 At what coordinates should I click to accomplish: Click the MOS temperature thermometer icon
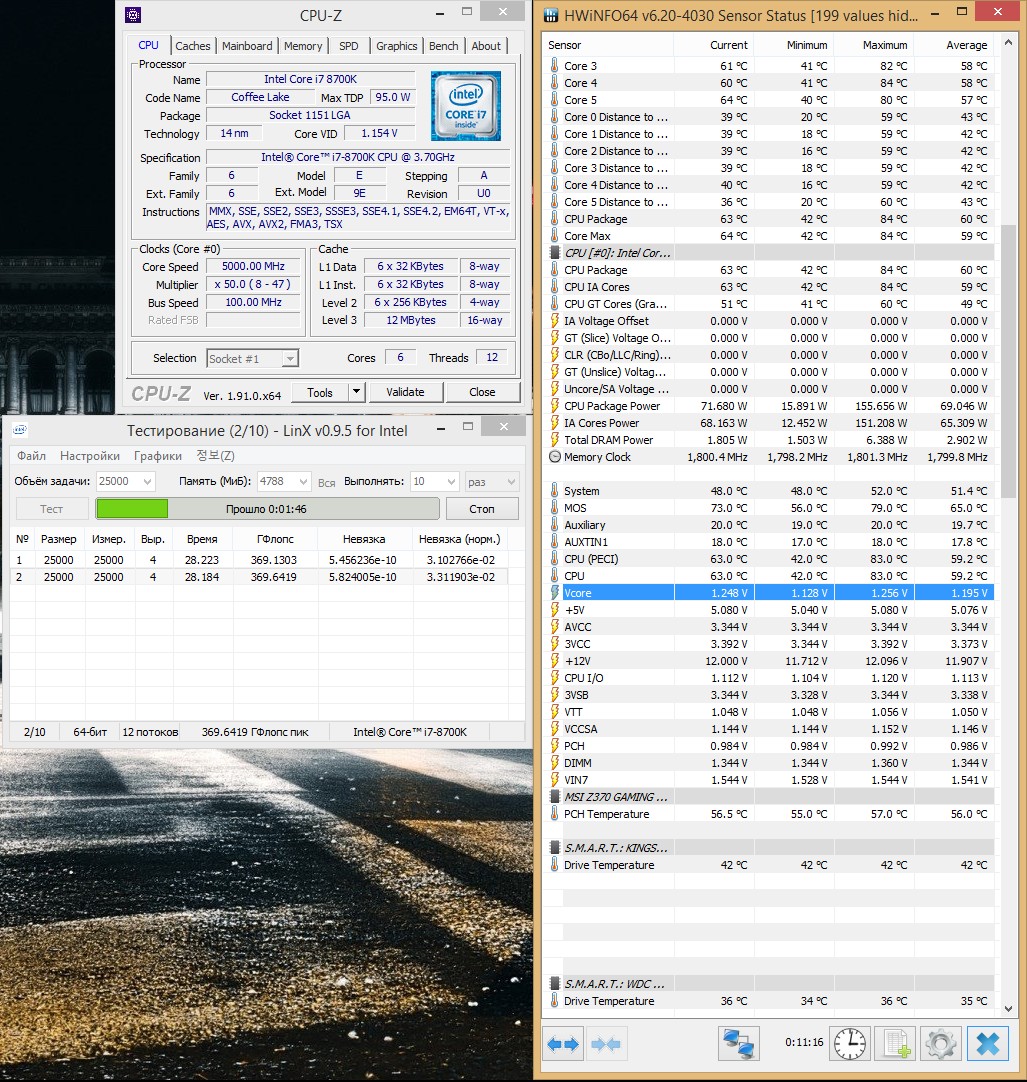click(554, 508)
